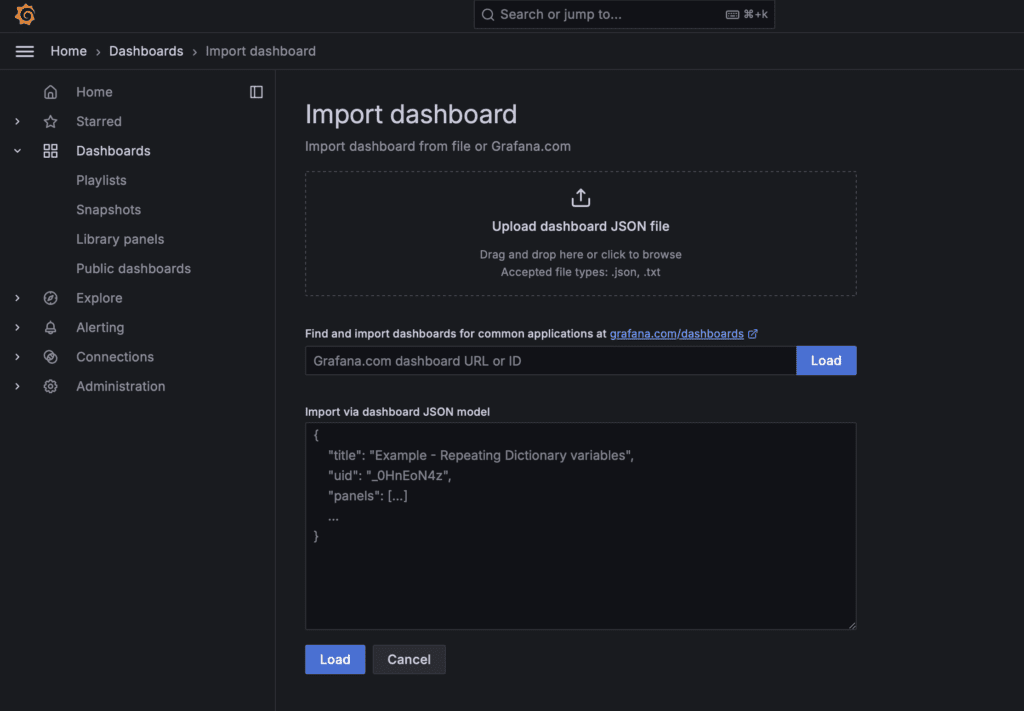
Task: Open Alerting in the sidebar
Action: (x=100, y=327)
